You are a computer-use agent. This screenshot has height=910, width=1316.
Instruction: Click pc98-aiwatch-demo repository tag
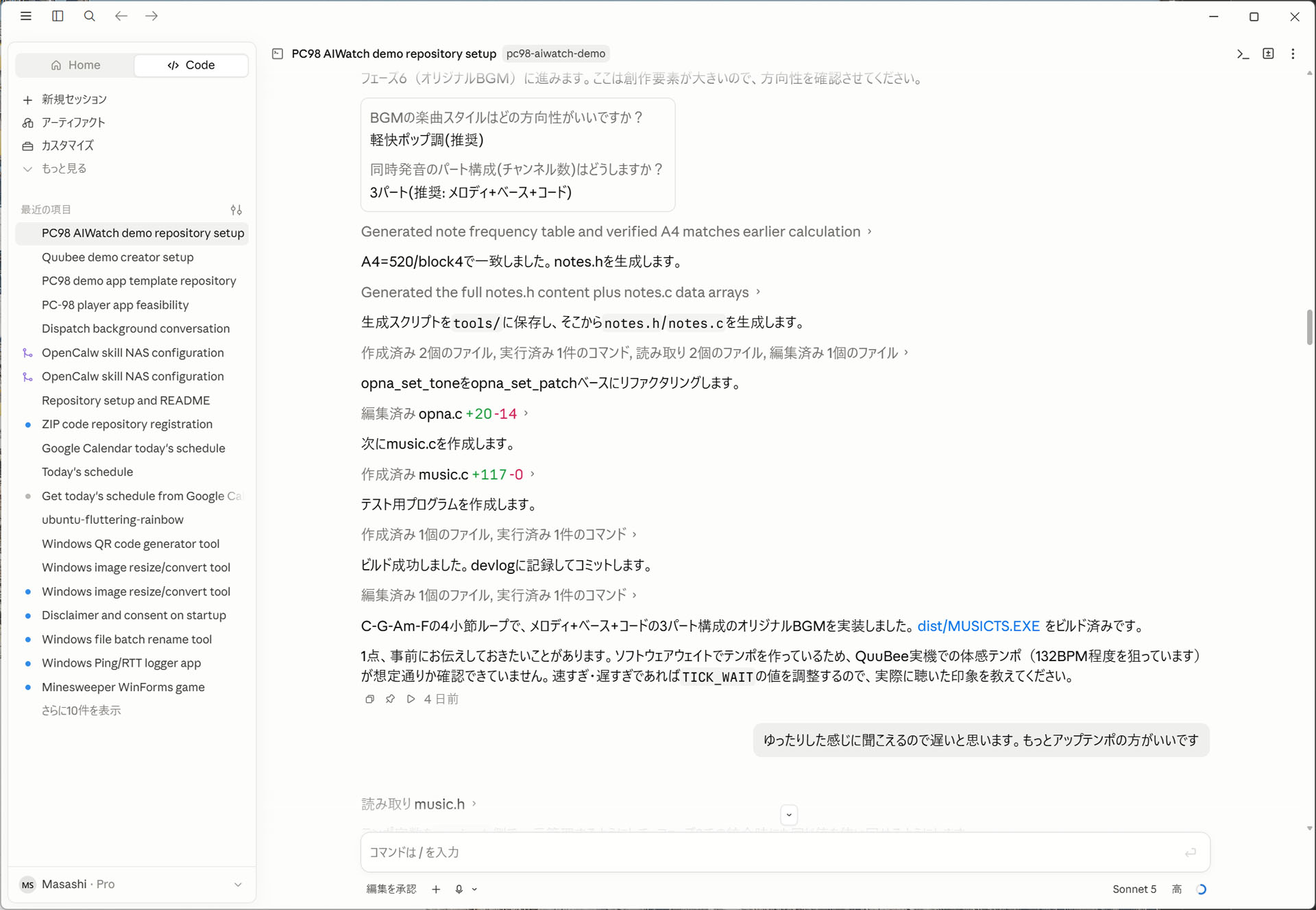556,53
